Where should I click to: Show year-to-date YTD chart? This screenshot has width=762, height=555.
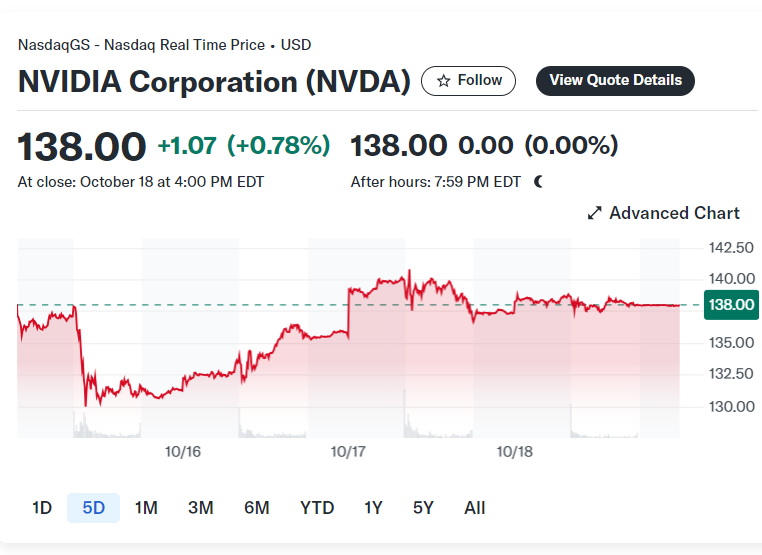pos(317,508)
